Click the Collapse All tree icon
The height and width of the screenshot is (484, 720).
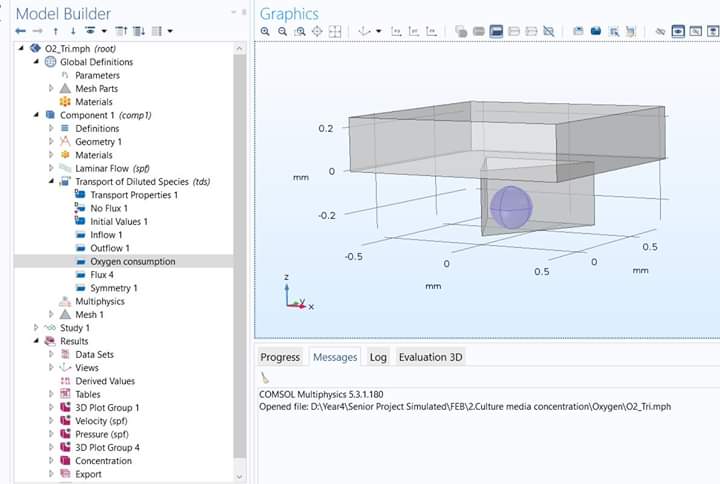pos(121,31)
